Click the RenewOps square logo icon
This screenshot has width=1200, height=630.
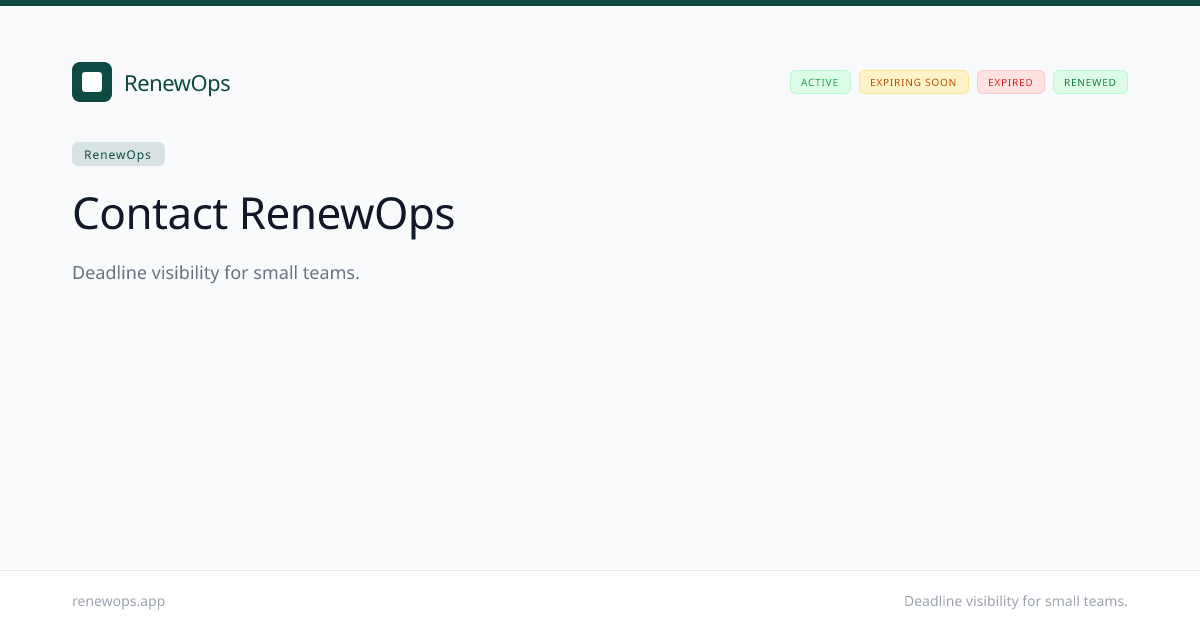pyautogui.click(x=92, y=82)
